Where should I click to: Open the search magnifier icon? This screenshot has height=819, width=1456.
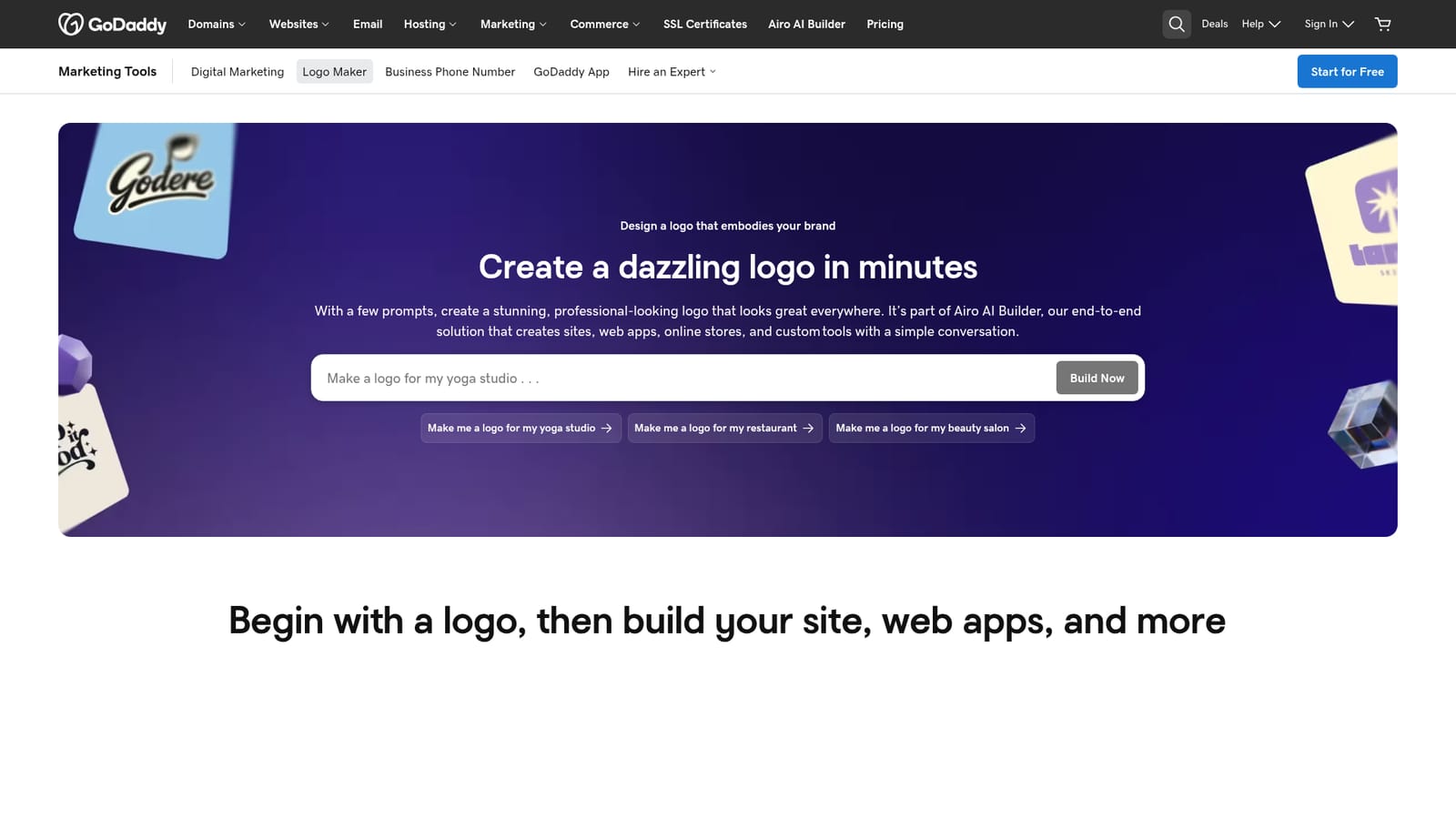[x=1177, y=24]
